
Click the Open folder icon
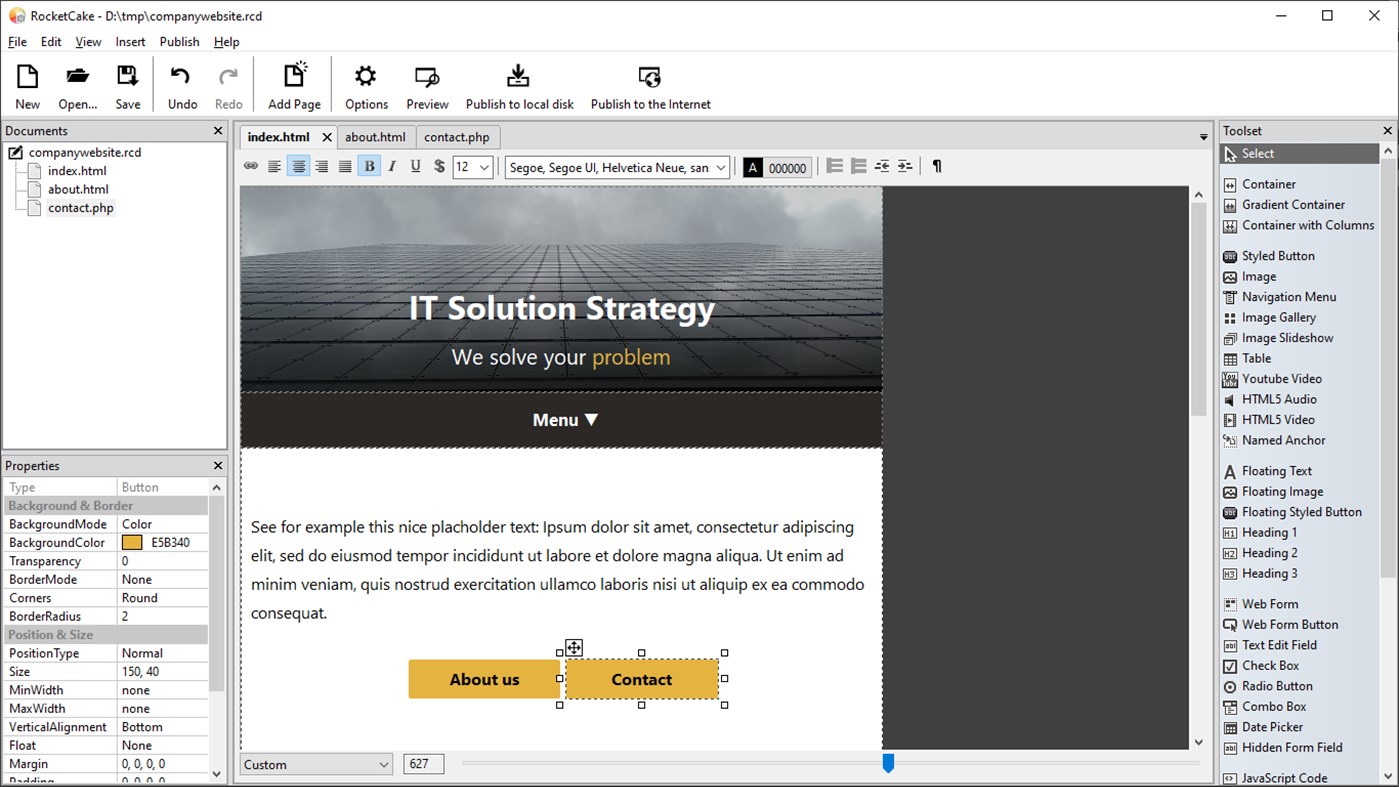[78, 86]
